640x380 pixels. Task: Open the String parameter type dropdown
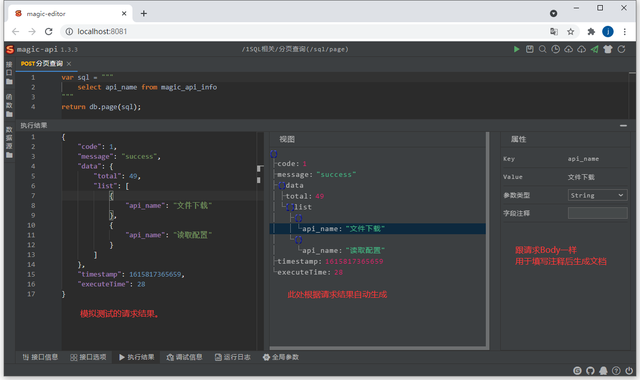point(597,195)
